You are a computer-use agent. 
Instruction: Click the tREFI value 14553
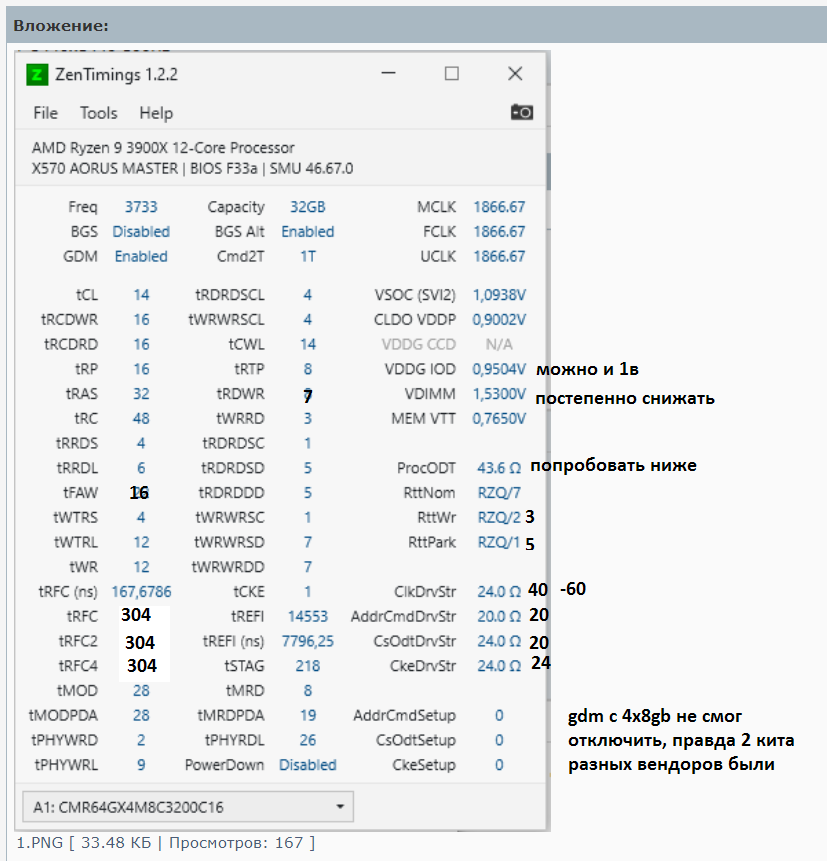[308, 616]
